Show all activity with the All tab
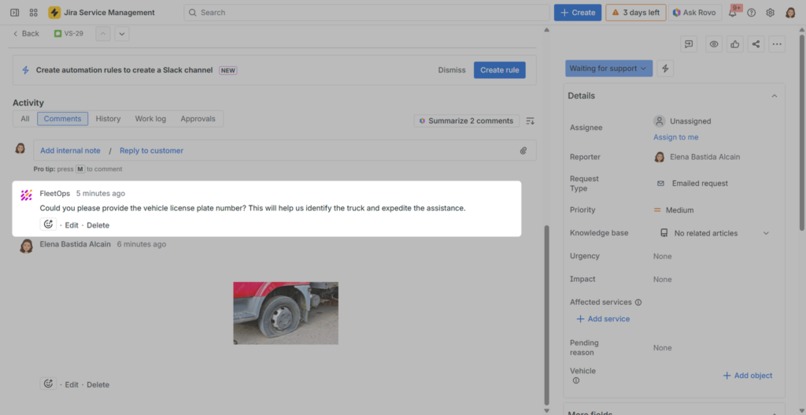The width and height of the screenshot is (806, 415). (x=25, y=119)
